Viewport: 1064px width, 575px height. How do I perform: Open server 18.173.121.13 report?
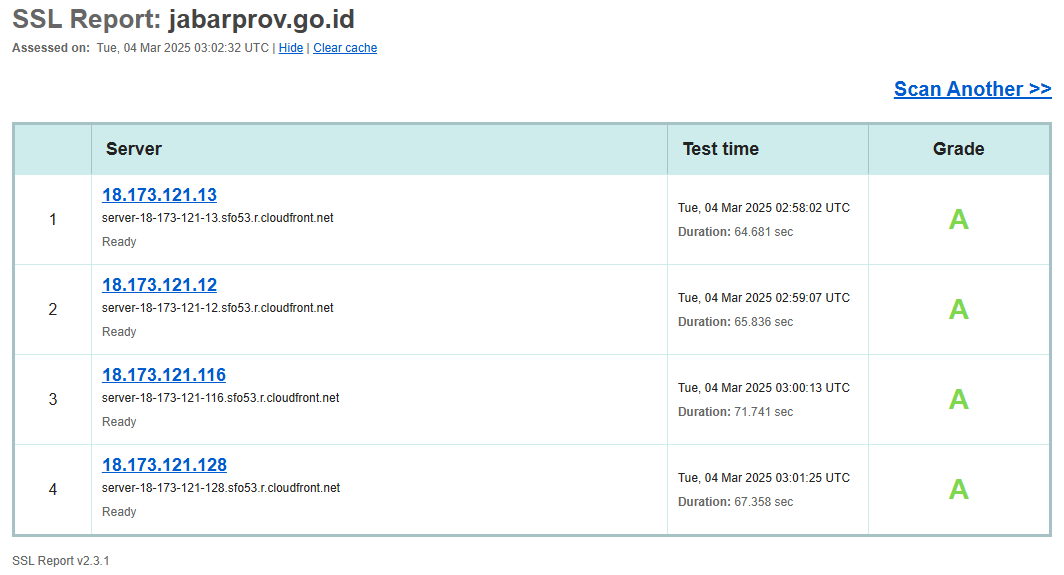[x=159, y=195]
